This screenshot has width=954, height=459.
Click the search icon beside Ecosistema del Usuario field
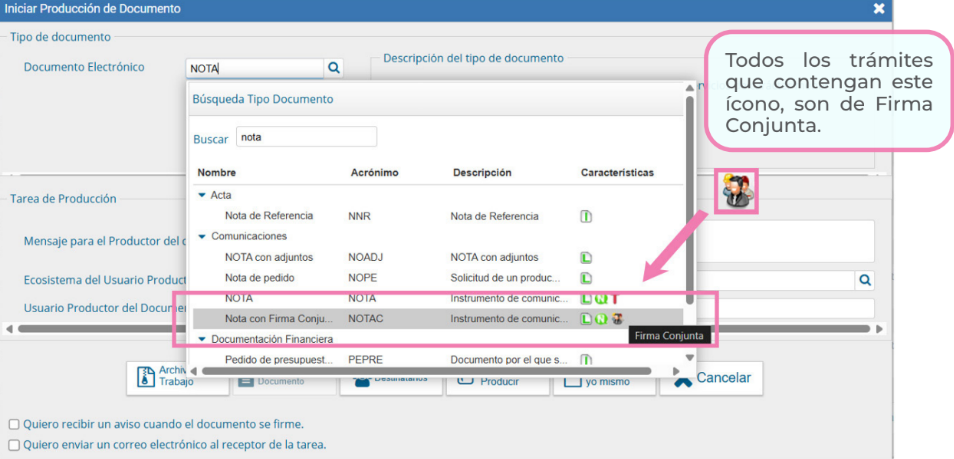[865, 280]
